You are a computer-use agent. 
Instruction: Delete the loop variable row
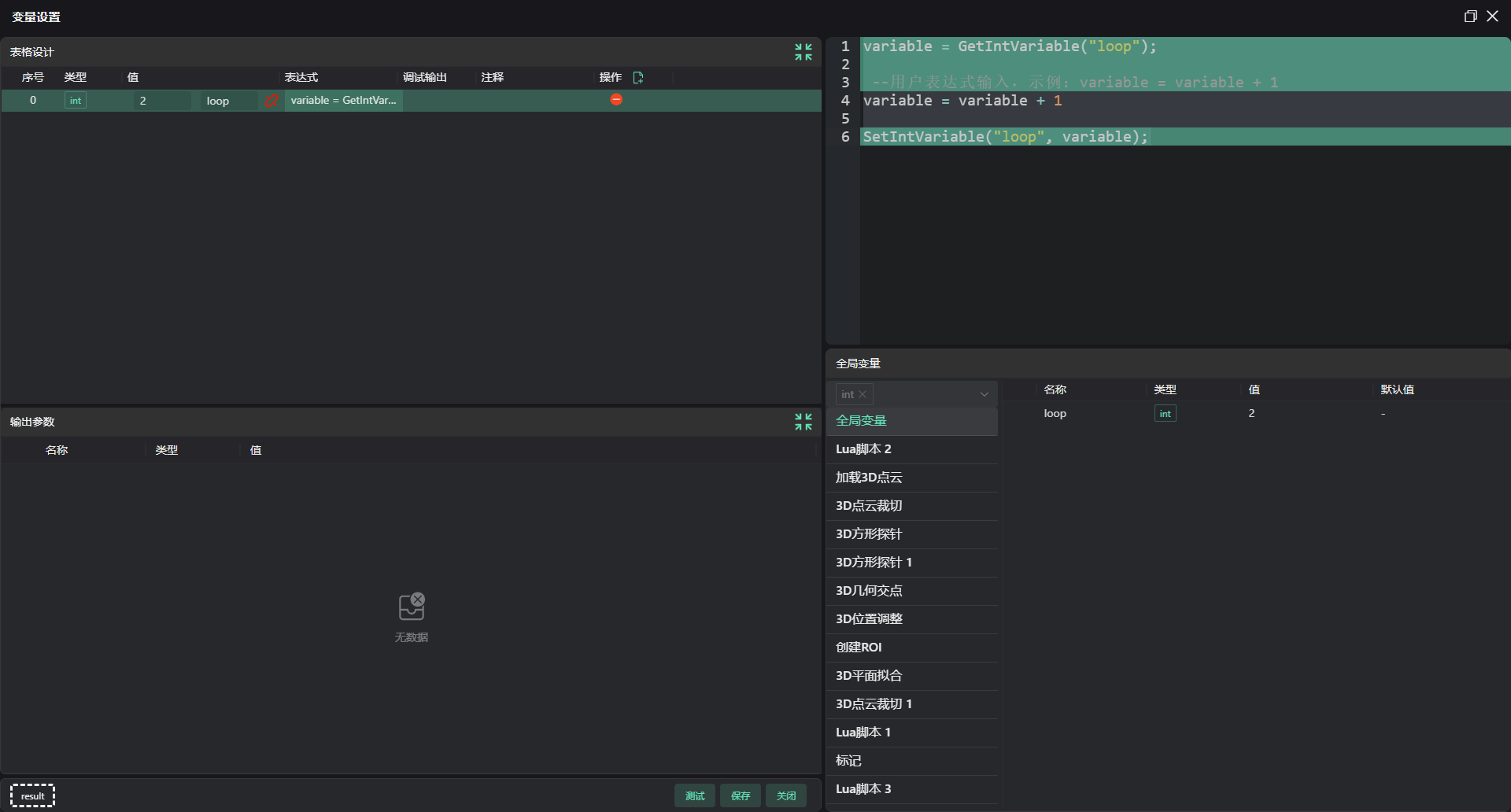point(616,99)
